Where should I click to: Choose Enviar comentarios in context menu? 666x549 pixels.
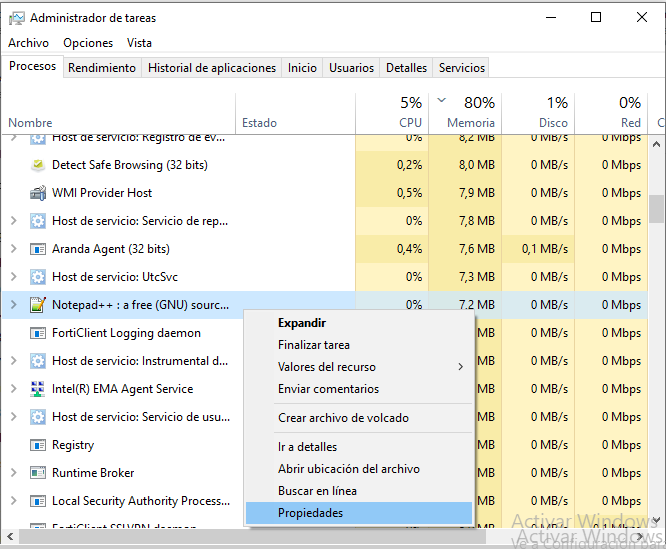click(x=359, y=389)
